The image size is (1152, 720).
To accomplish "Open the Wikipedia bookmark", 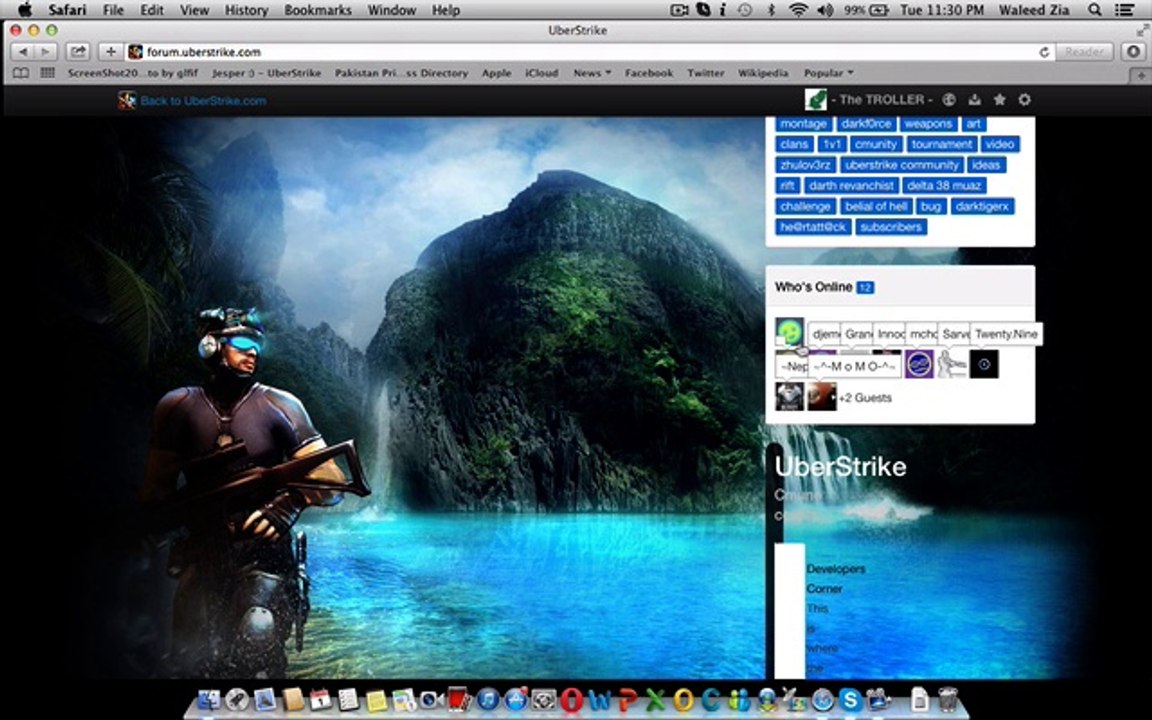I will click(763, 73).
